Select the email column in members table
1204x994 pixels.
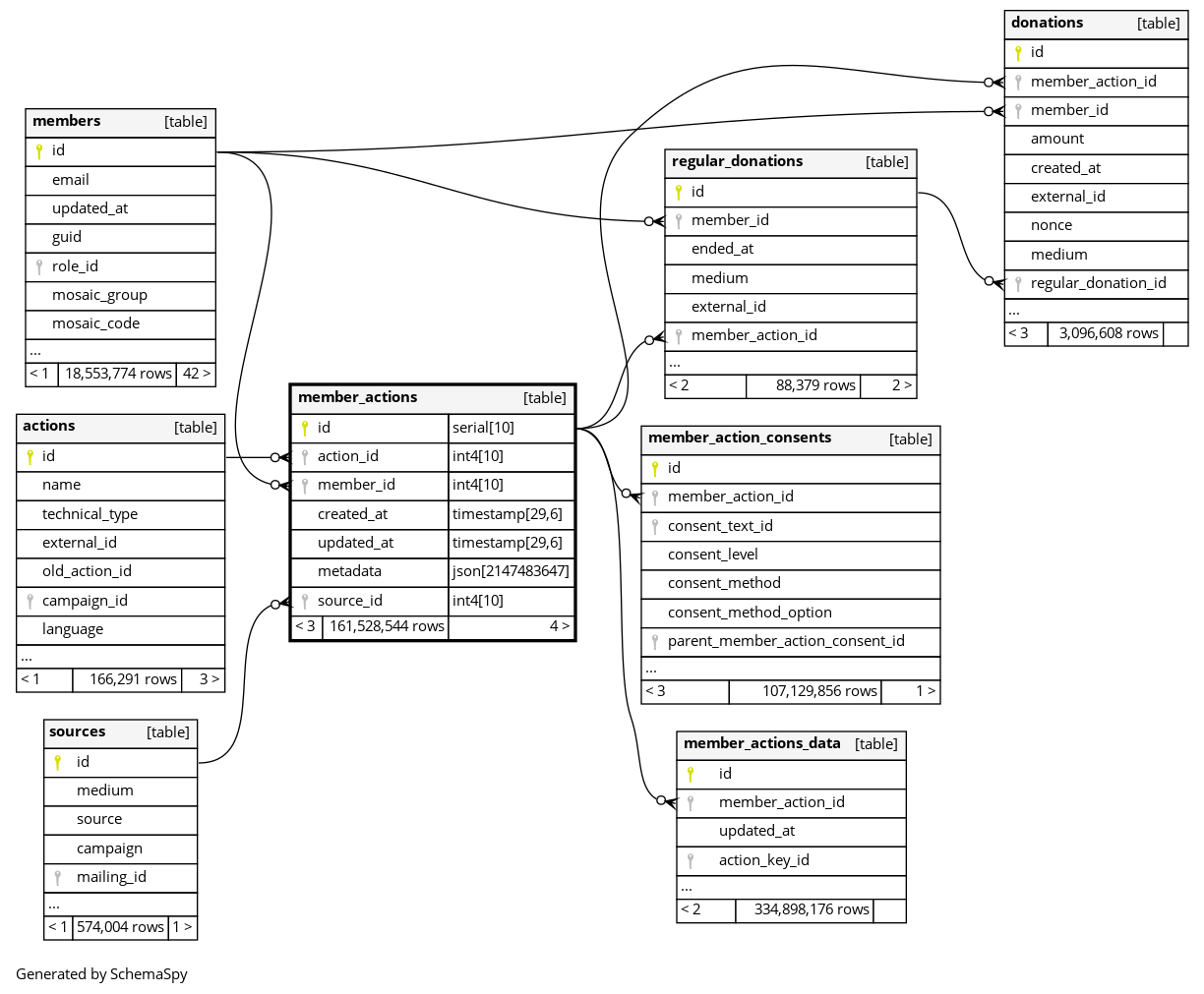click(x=71, y=180)
